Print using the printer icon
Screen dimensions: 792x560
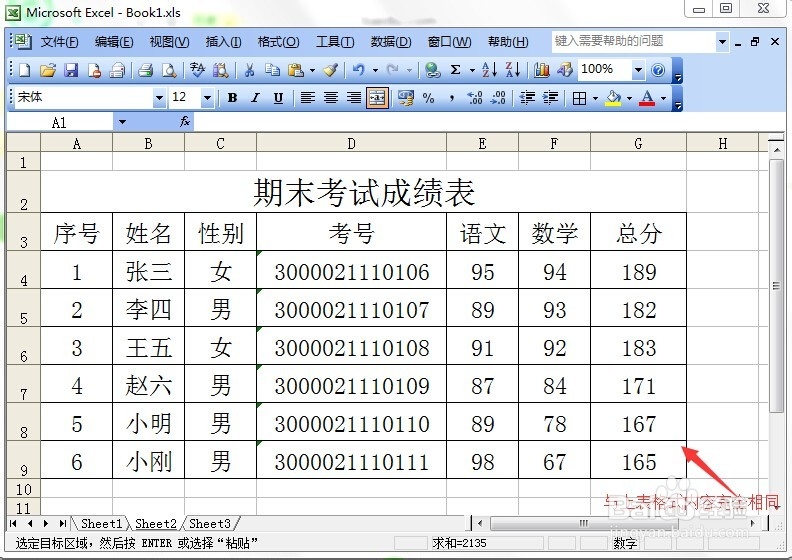point(146,70)
